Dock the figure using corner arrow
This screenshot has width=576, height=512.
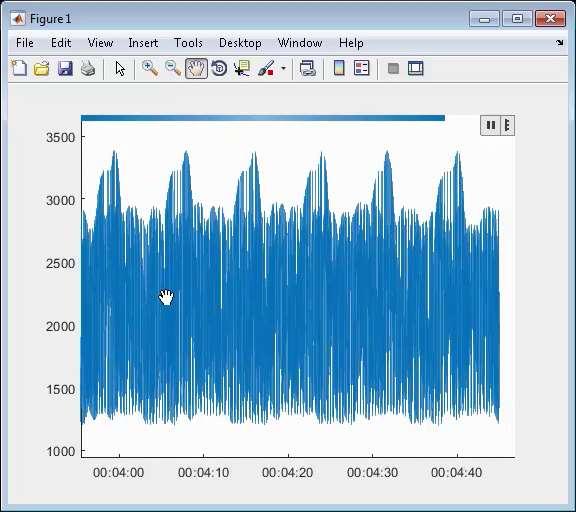pyautogui.click(x=559, y=43)
